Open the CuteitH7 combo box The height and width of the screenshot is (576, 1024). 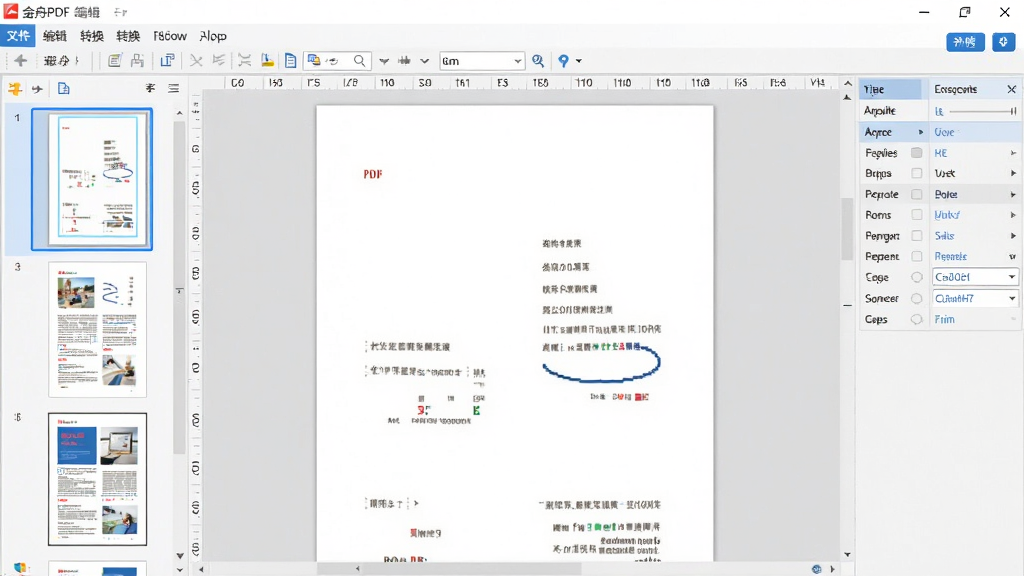[x=975, y=298]
